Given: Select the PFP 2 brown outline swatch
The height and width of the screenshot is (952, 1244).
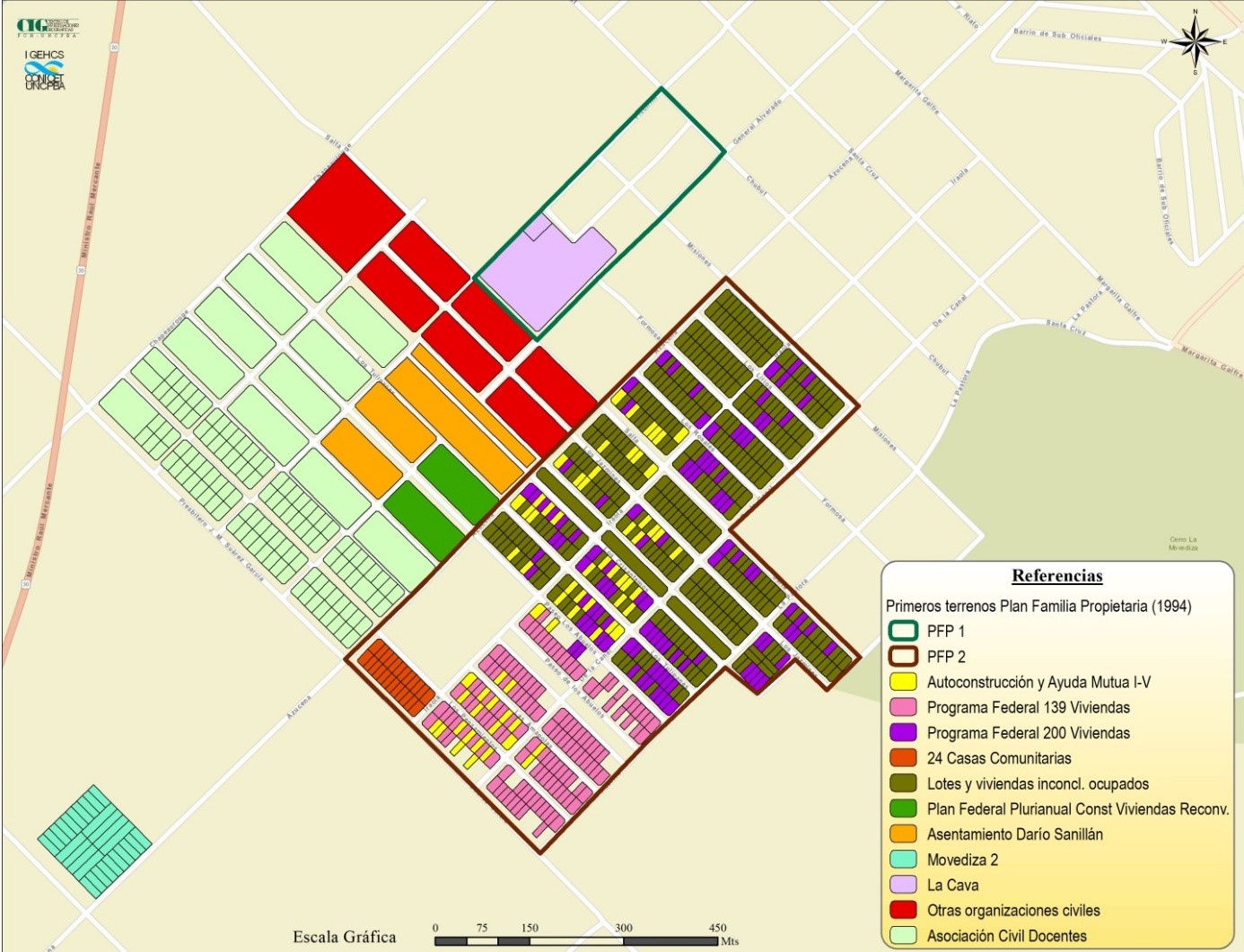Looking at the screenshot, I should click(903, 656).
